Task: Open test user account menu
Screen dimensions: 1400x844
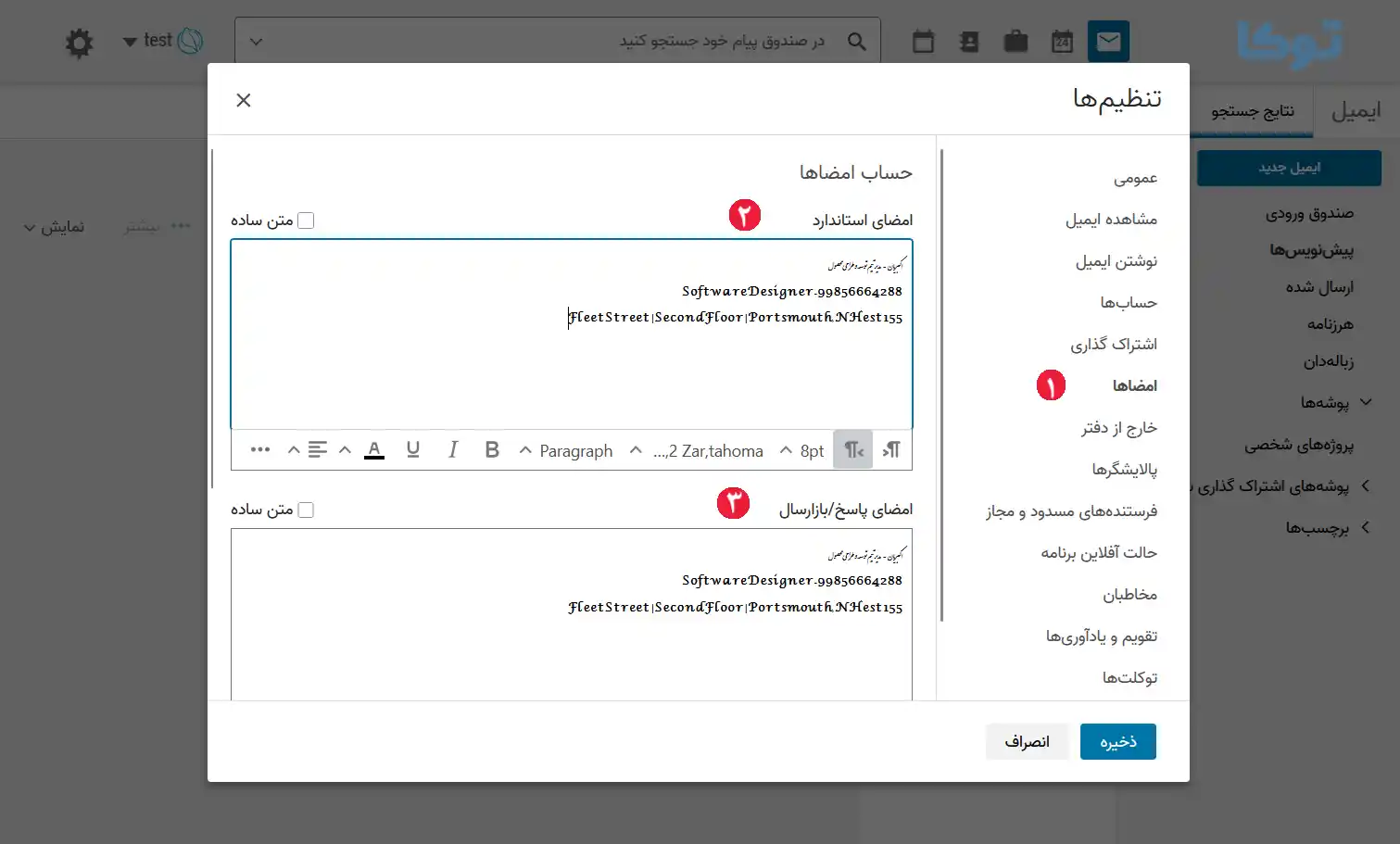Action: (x=163, y=41)
